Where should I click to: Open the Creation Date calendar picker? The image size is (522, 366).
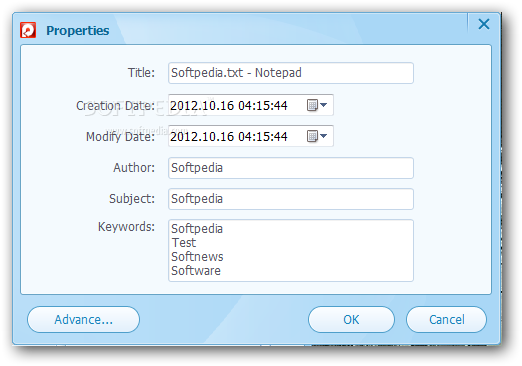(x=317, y=105)
